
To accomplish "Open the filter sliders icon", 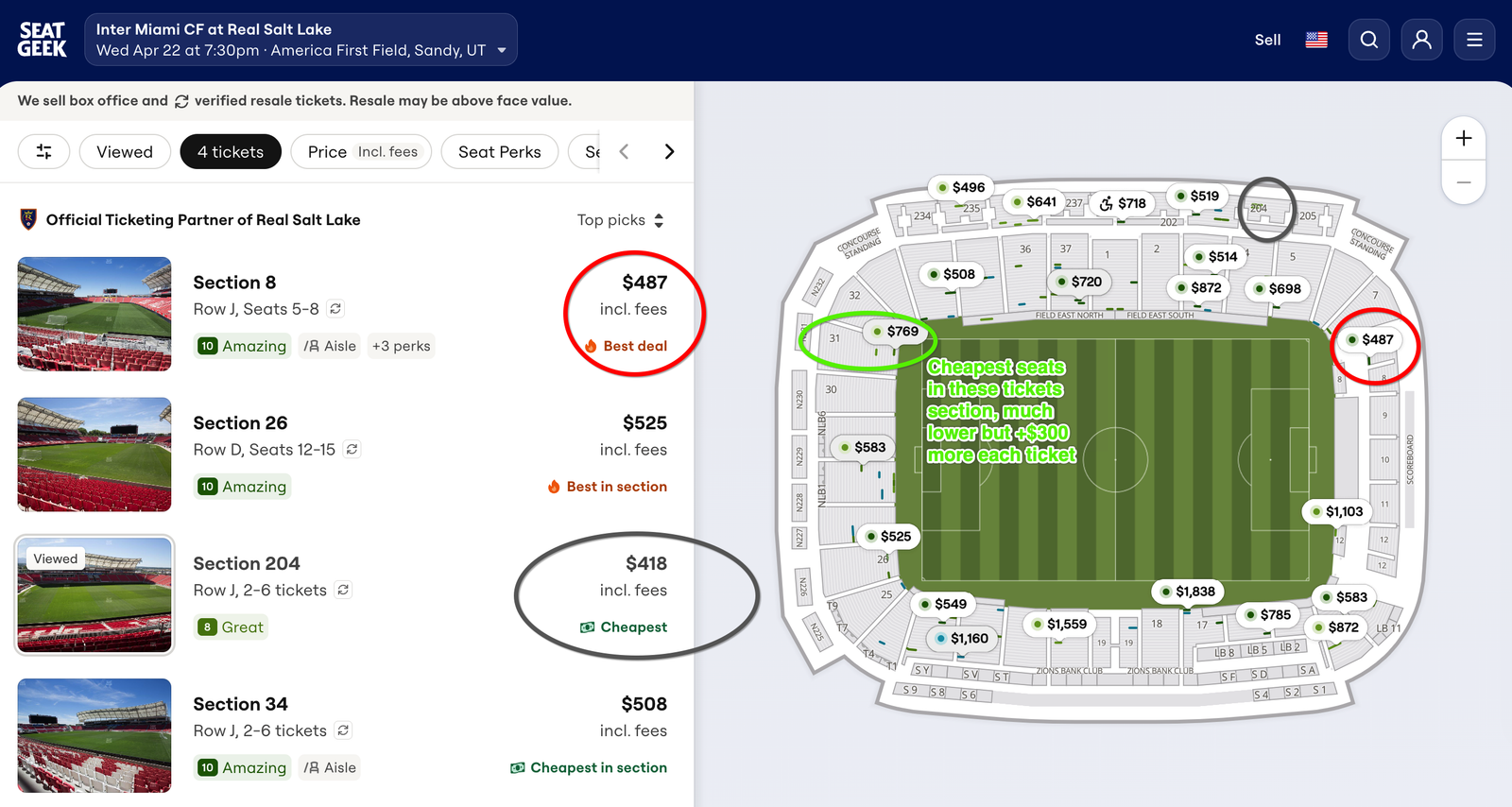I will point(43,151).
